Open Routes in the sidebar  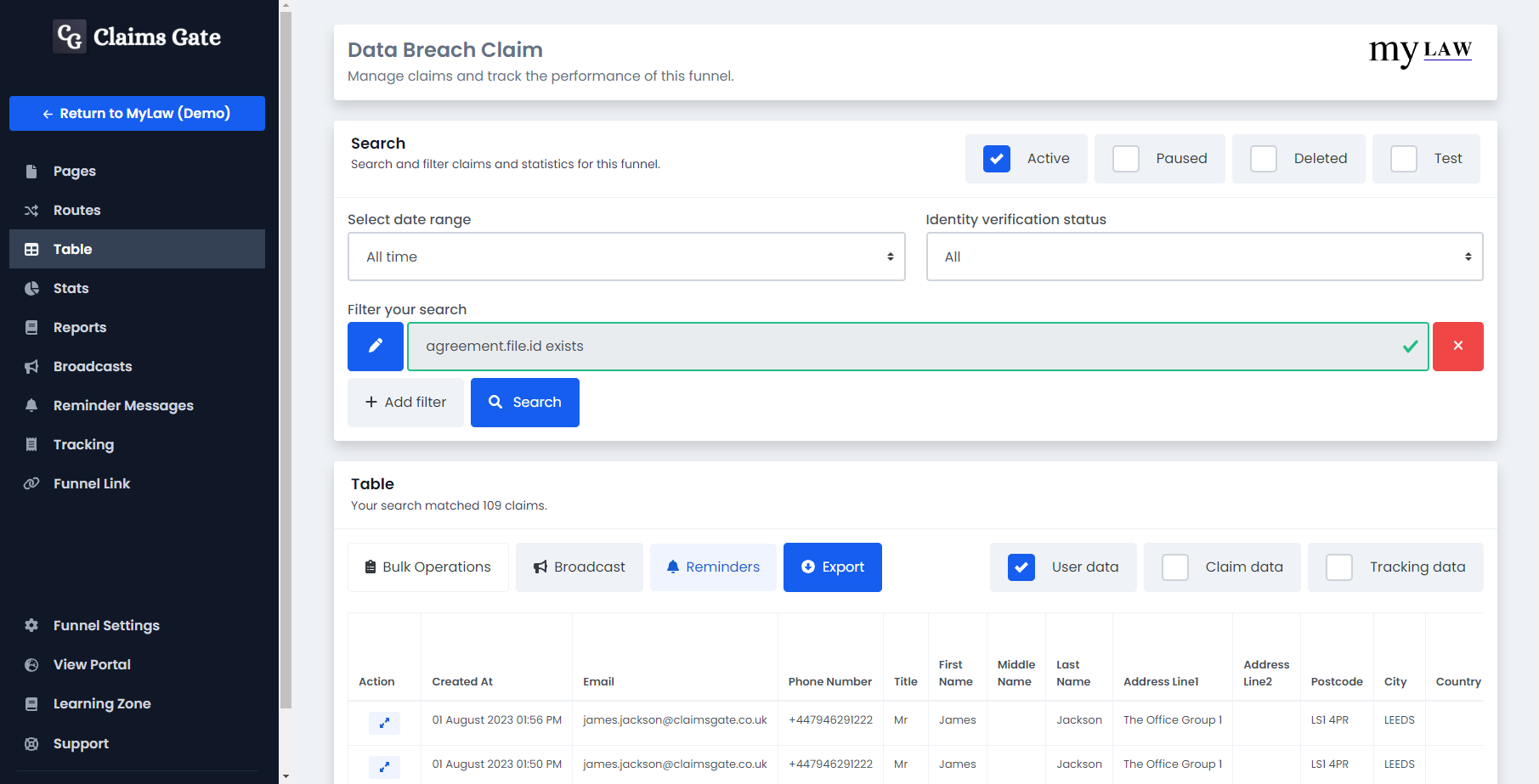[137, 211]
